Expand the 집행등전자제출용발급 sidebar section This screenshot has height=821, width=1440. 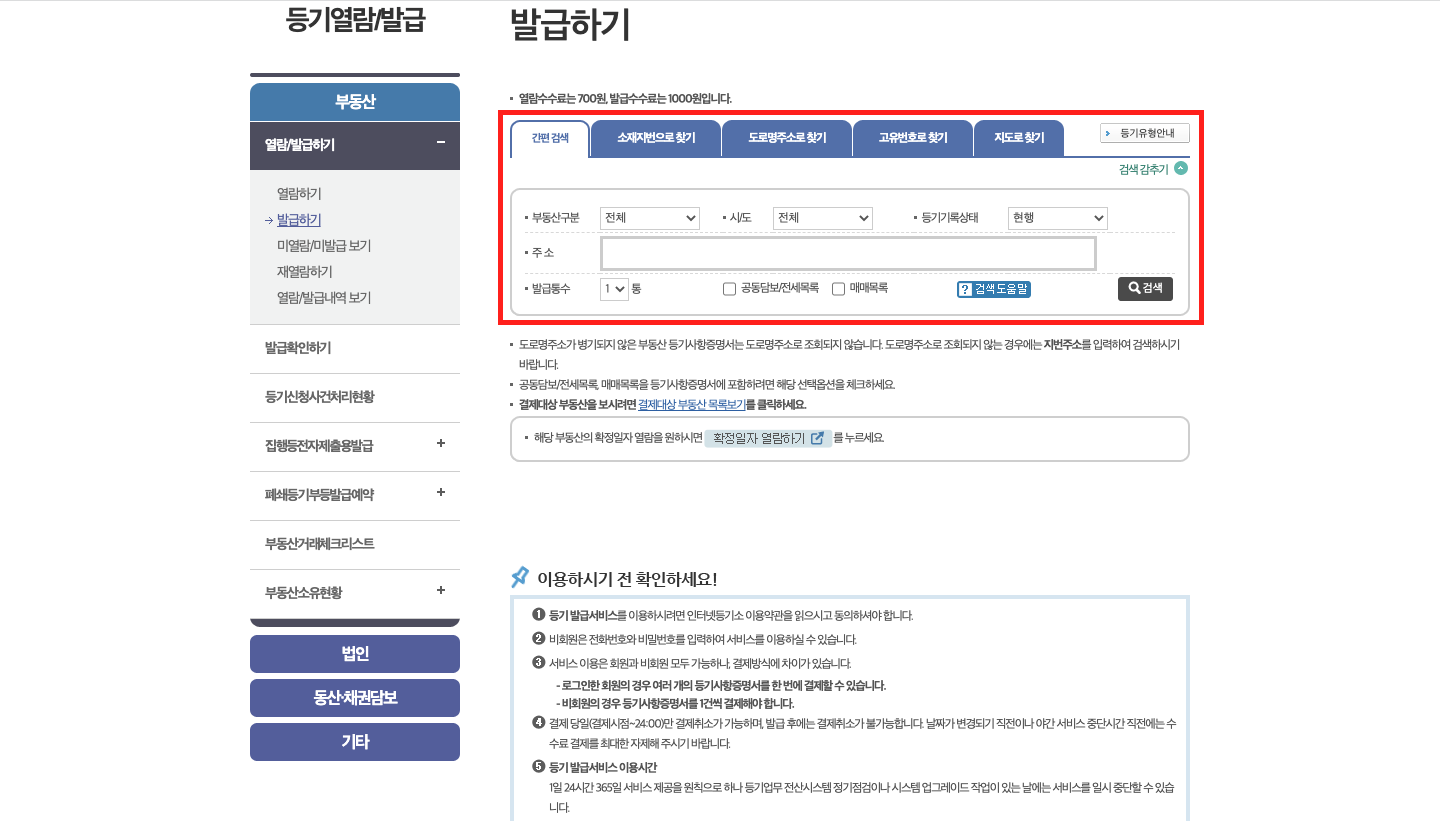(354, 446)
